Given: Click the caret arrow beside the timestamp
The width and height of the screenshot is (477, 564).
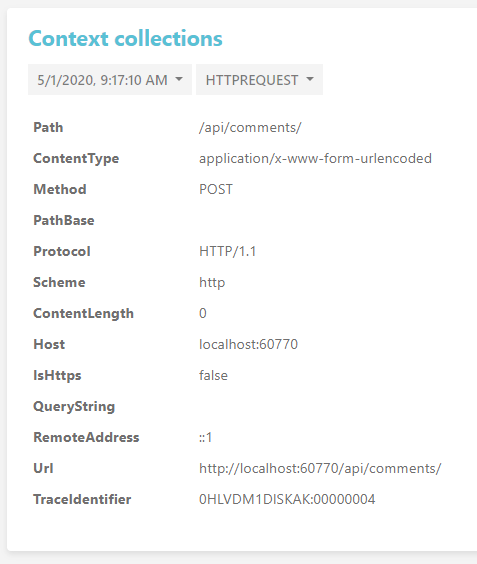Looking at the screenshot, I should point(179,79).
